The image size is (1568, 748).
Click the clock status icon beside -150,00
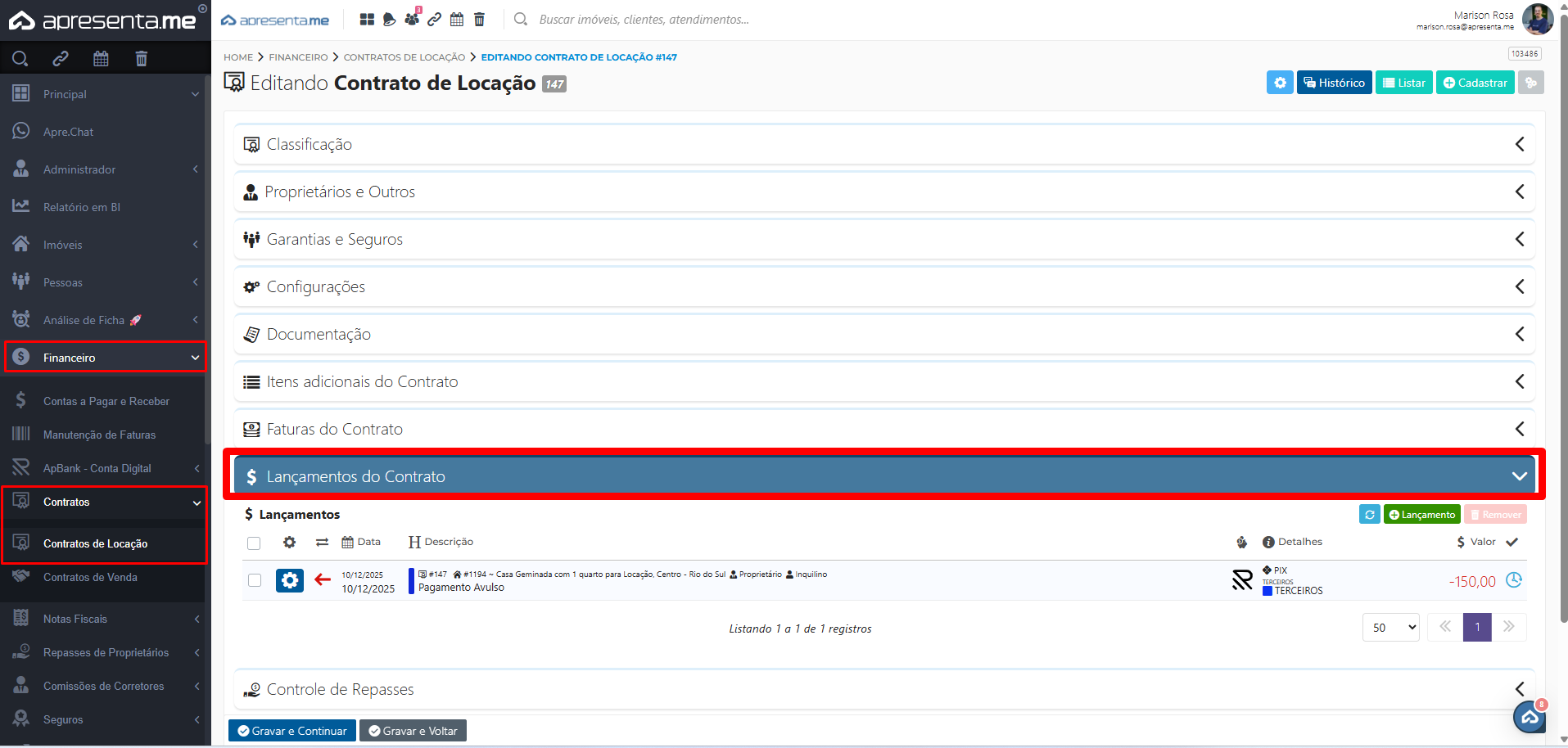click(x=1514, y=580)
